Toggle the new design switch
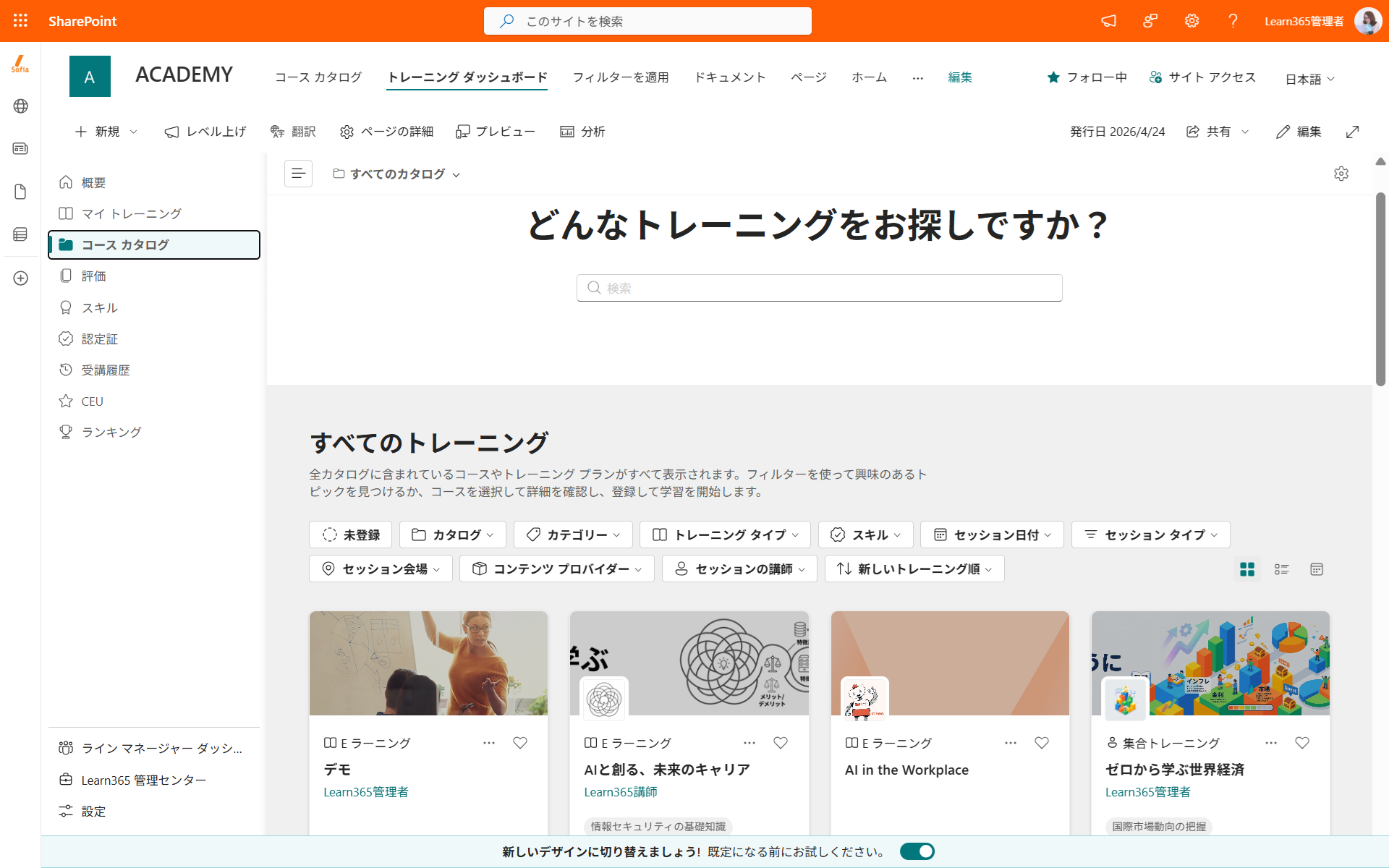 (917, 851)
